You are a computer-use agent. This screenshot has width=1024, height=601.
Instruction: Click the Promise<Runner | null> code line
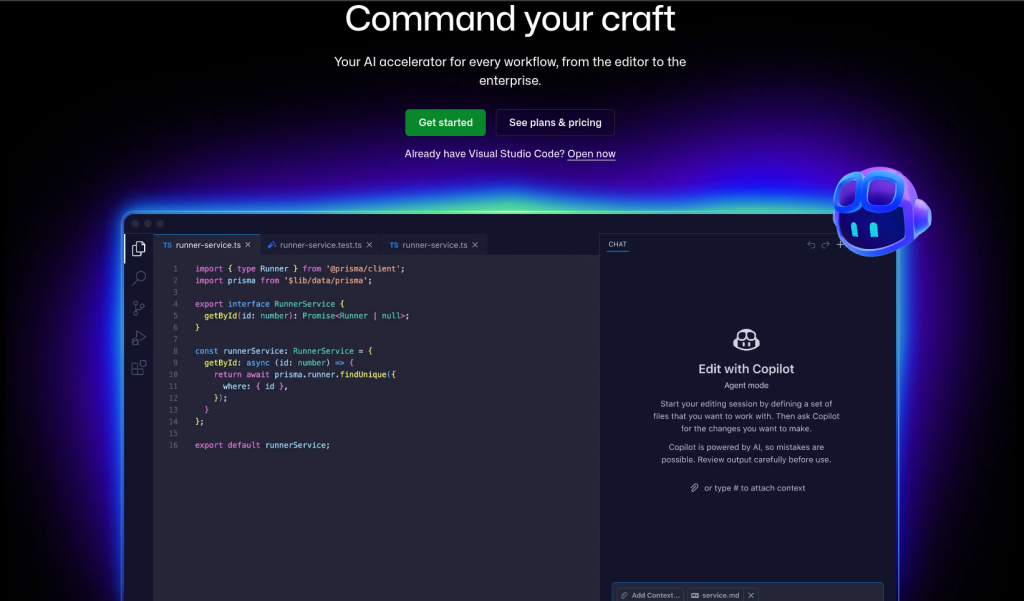306,316
